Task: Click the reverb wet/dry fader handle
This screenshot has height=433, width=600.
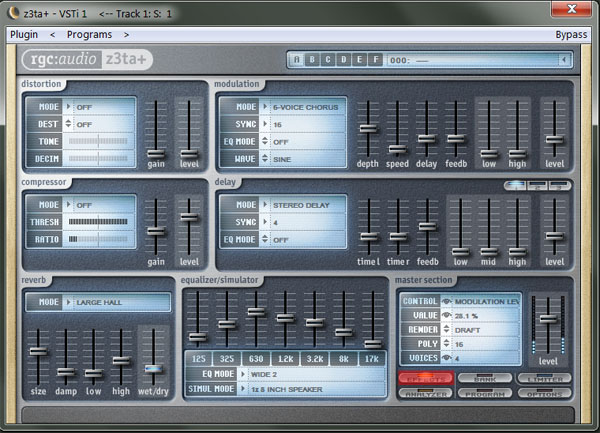Action: [153, 369]
